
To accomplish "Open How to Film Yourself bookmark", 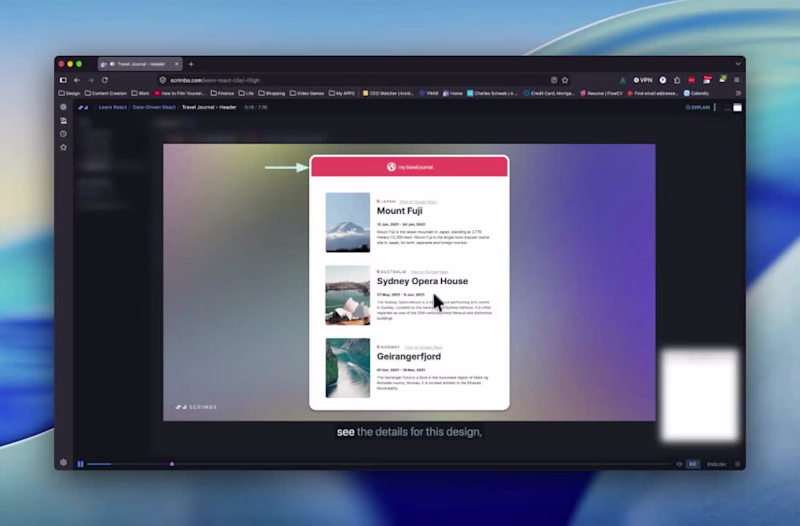I will click(x=179, y=93).
